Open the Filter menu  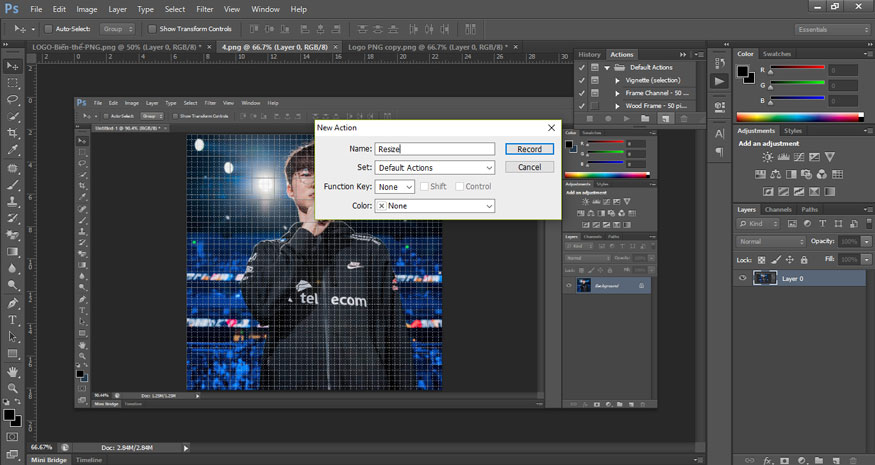205,9
